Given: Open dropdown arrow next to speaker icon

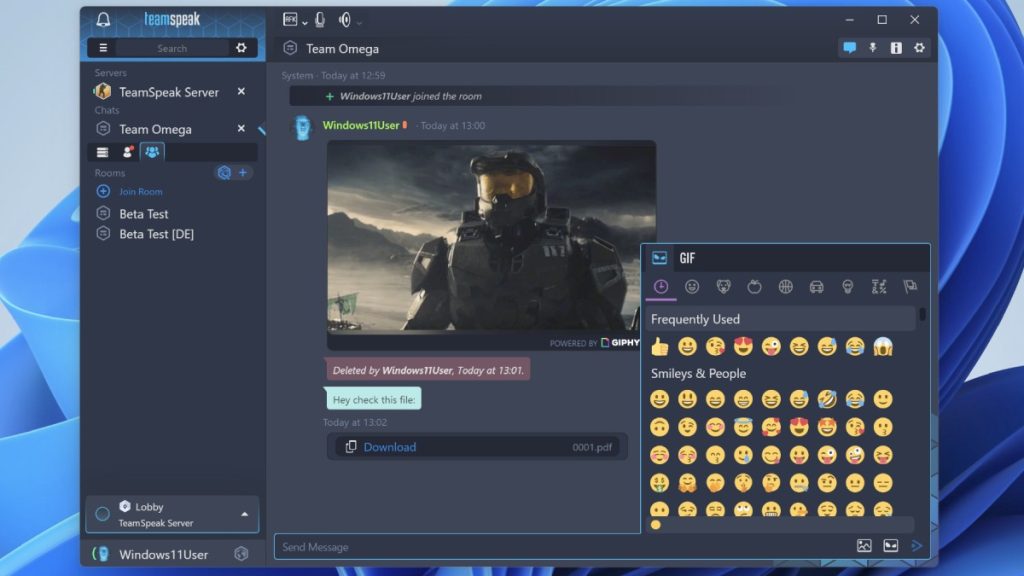Looking at the screenshot, I should 360,22.
